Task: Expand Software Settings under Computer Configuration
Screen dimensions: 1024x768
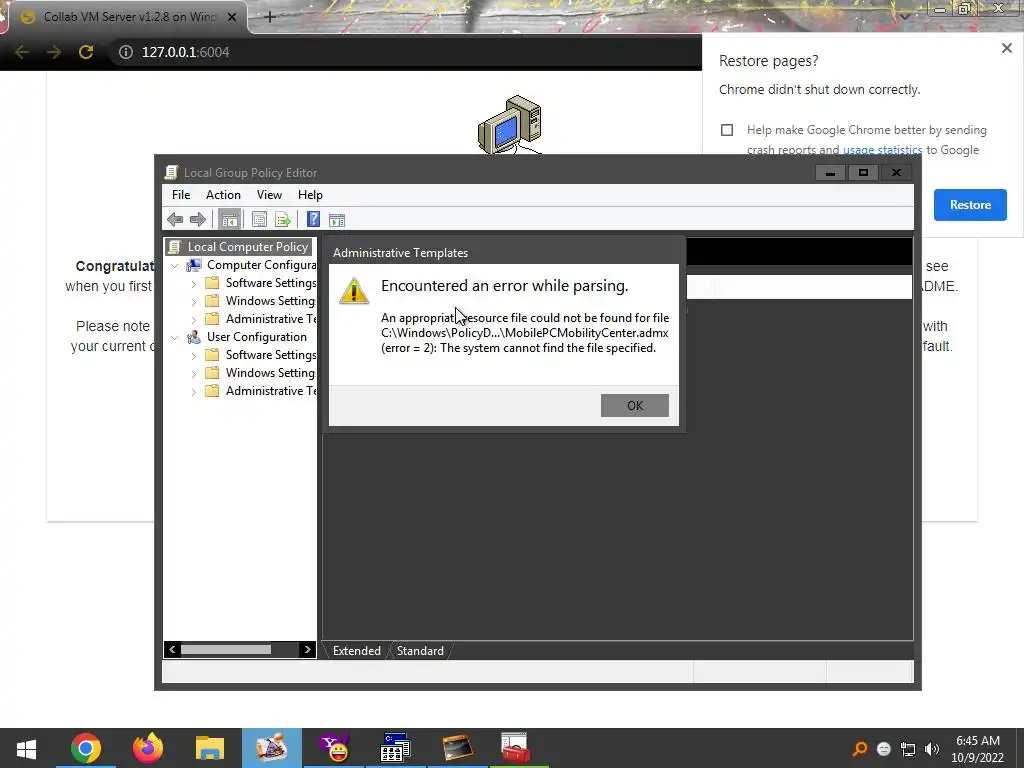Action: pyautogui.click(x=193, y=284)
